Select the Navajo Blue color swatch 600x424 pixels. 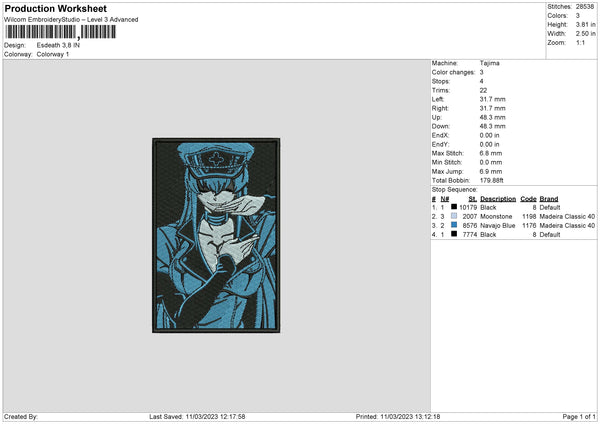tap(454, 225)
